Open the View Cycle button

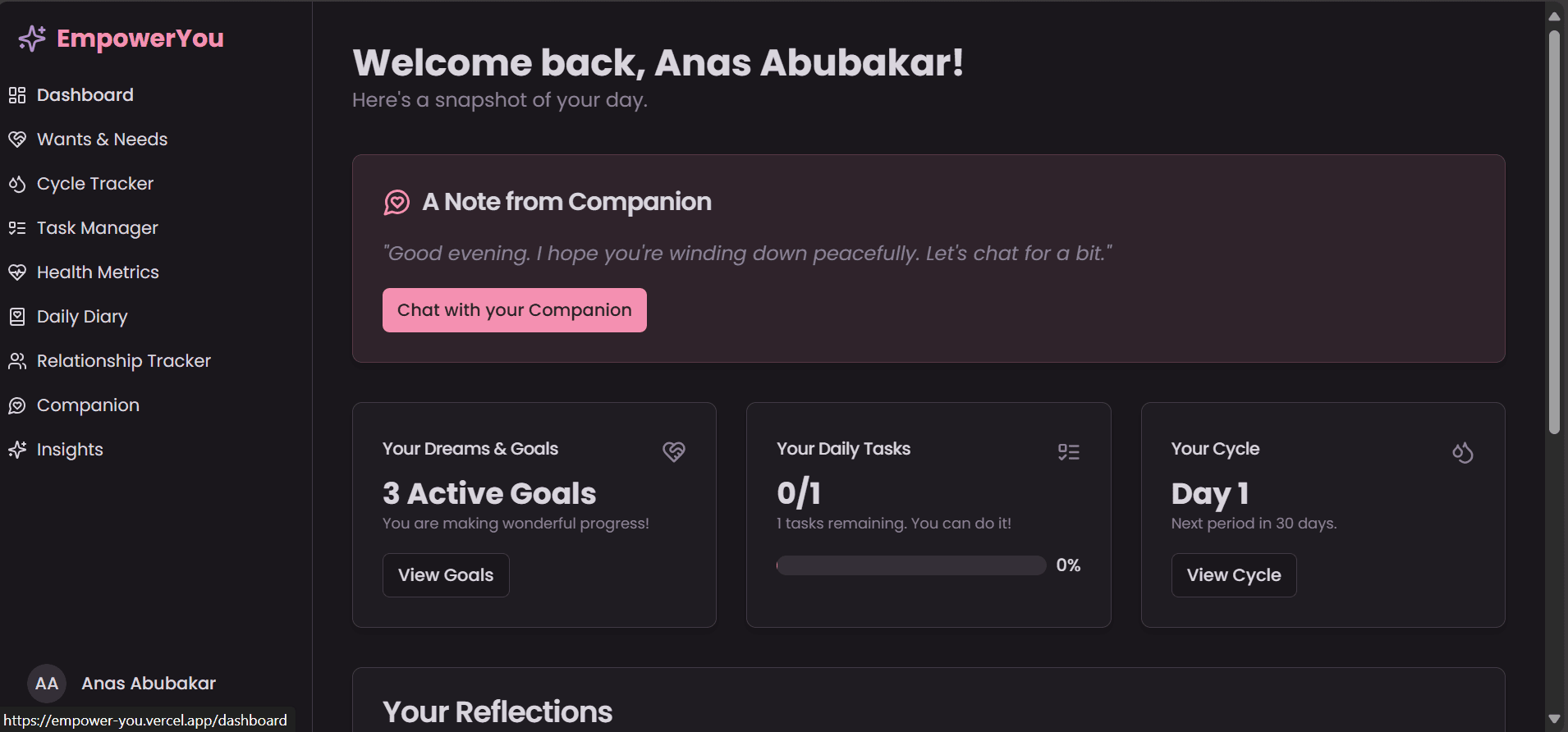point(1233,575)
